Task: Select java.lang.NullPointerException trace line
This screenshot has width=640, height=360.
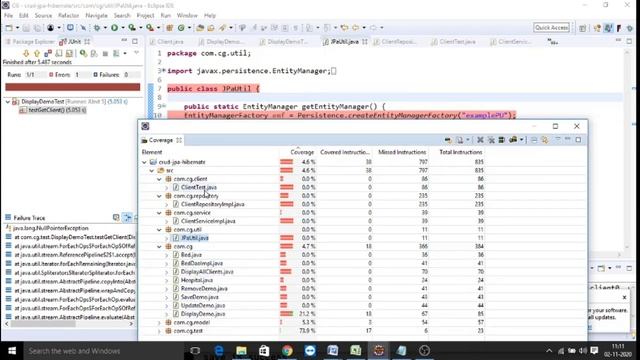Action: [51, 228]
